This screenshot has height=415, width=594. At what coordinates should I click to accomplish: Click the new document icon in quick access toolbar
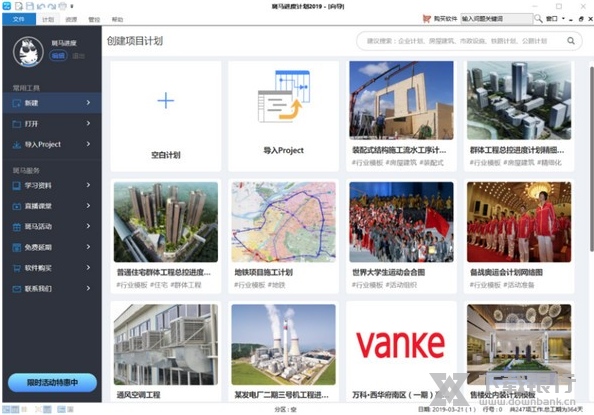[x=19, y=6]
